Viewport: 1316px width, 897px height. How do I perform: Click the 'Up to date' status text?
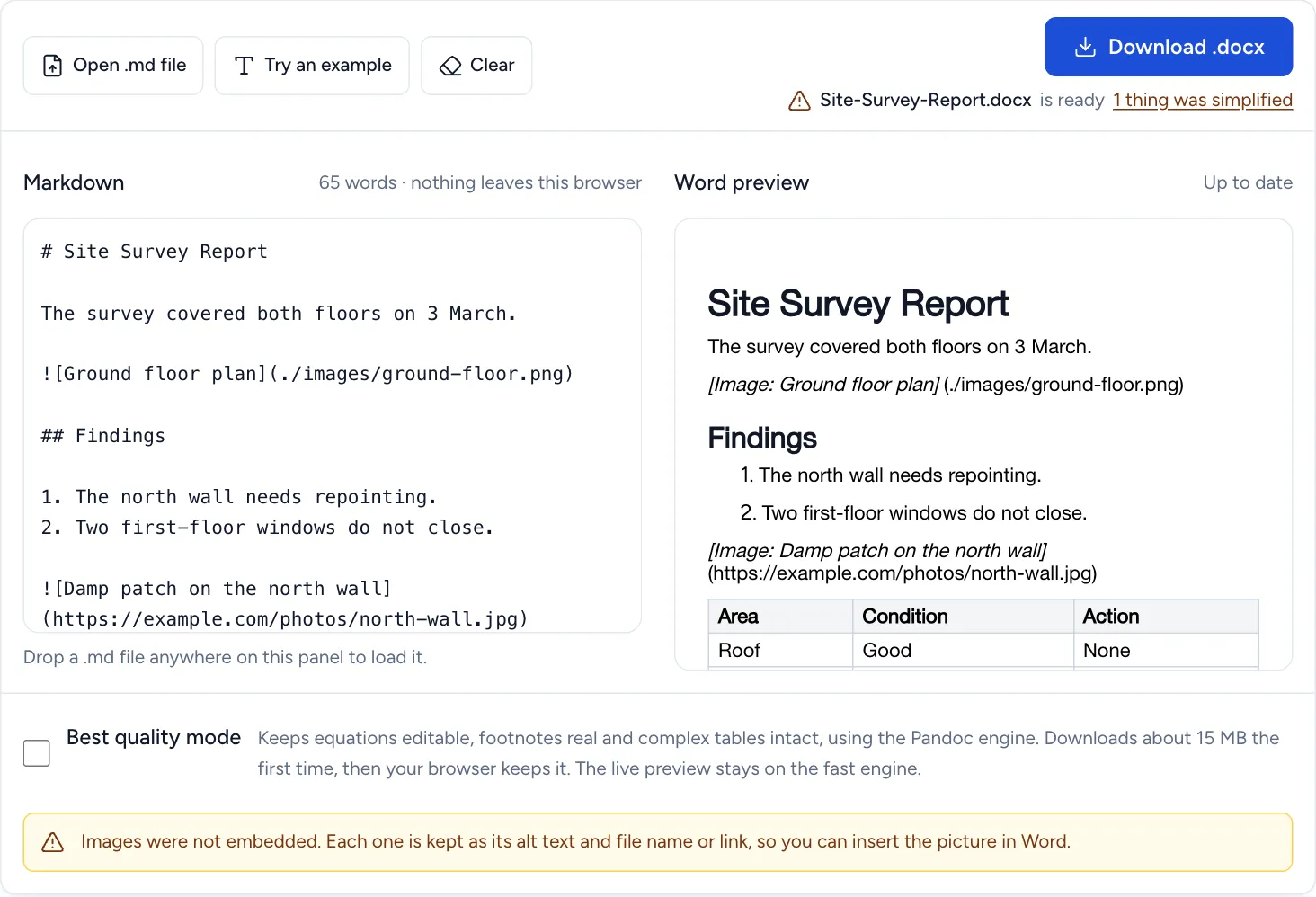click(x=1248, y=182)
